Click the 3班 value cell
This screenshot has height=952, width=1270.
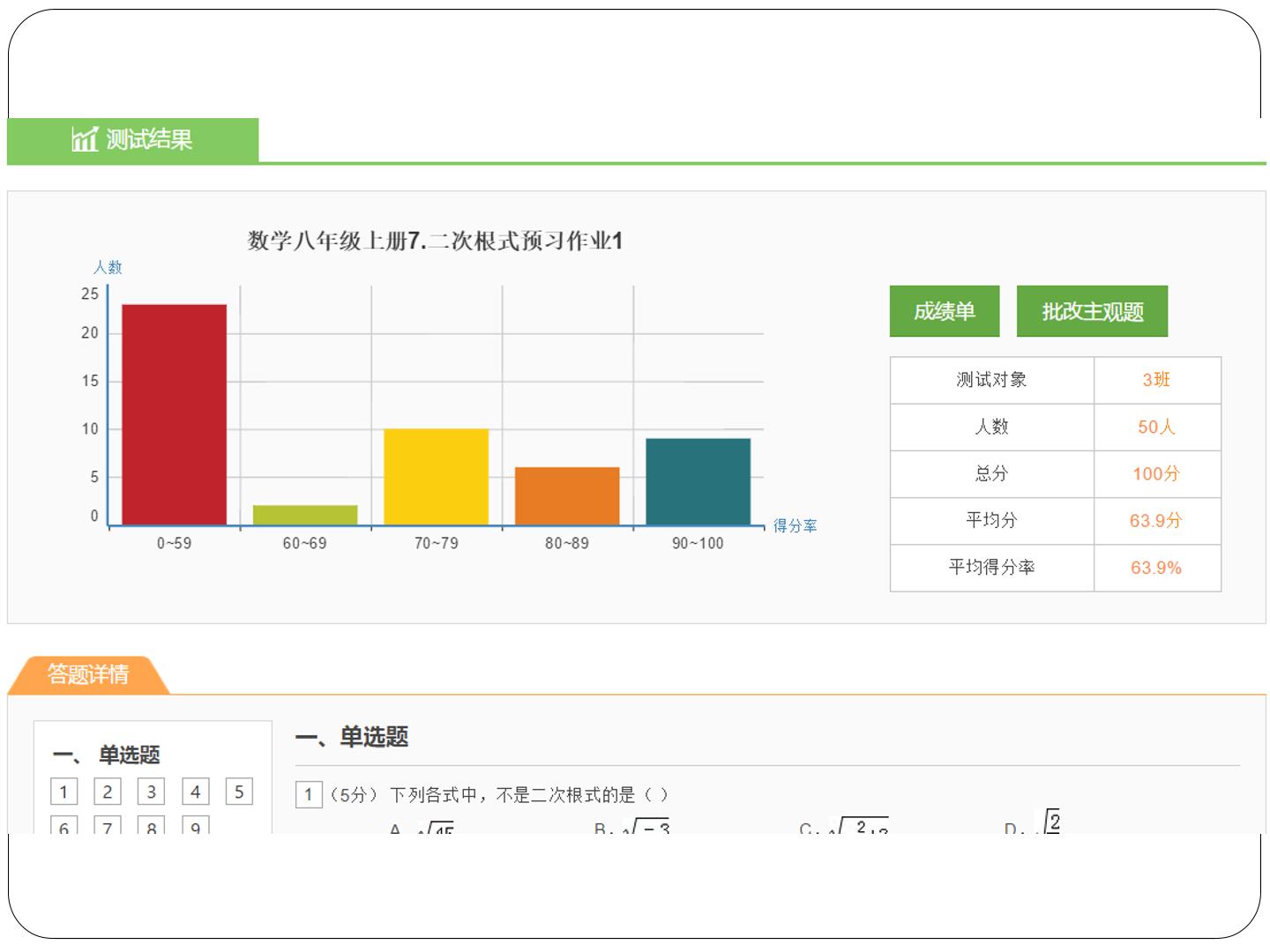[x=1157, y=380]
